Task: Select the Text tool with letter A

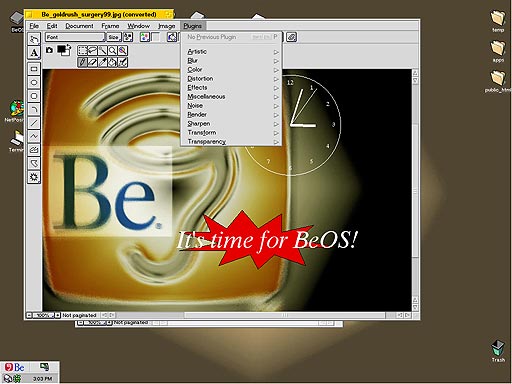Action: [x=34, y=53]
